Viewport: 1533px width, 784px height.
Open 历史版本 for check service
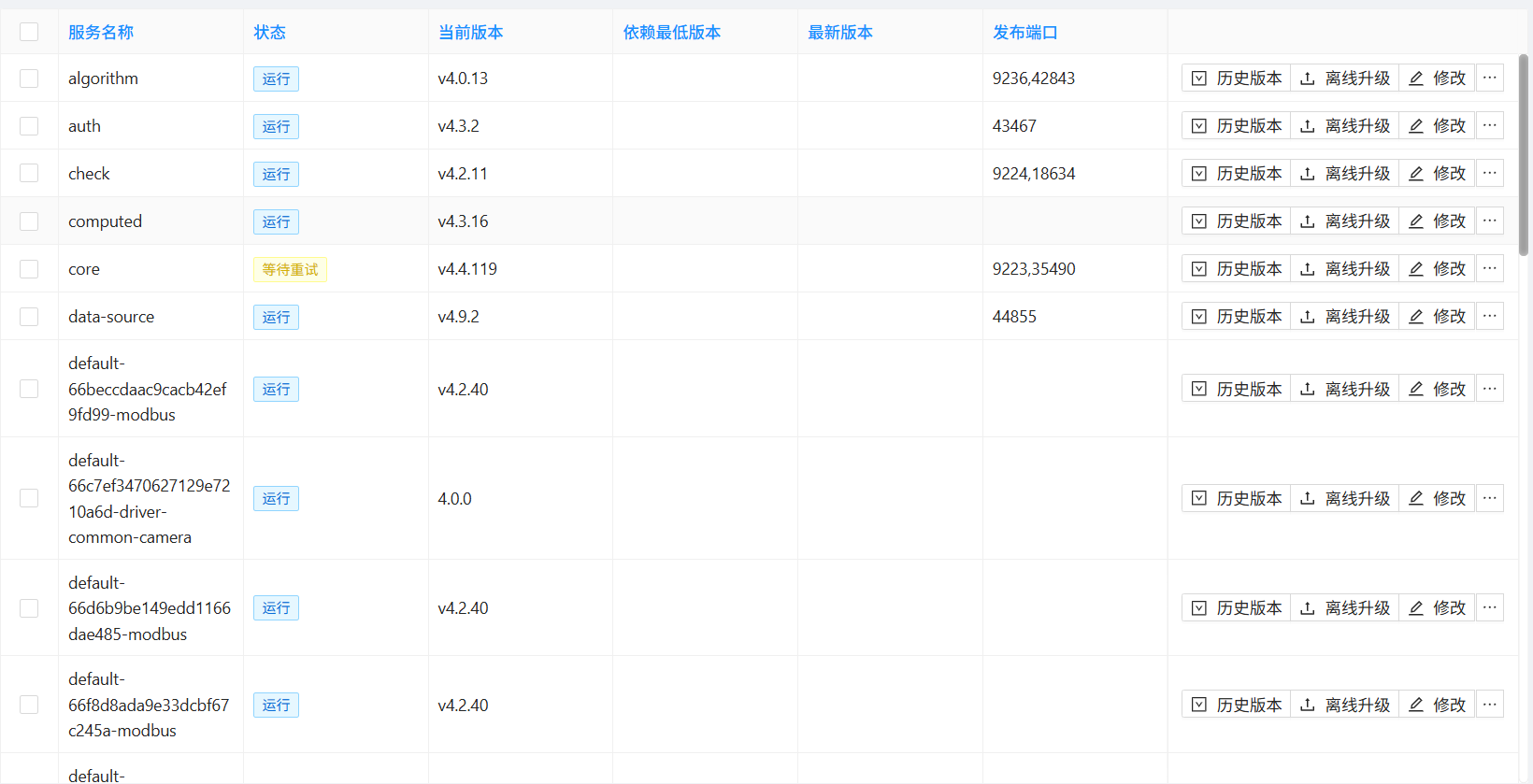point(1236,174)
